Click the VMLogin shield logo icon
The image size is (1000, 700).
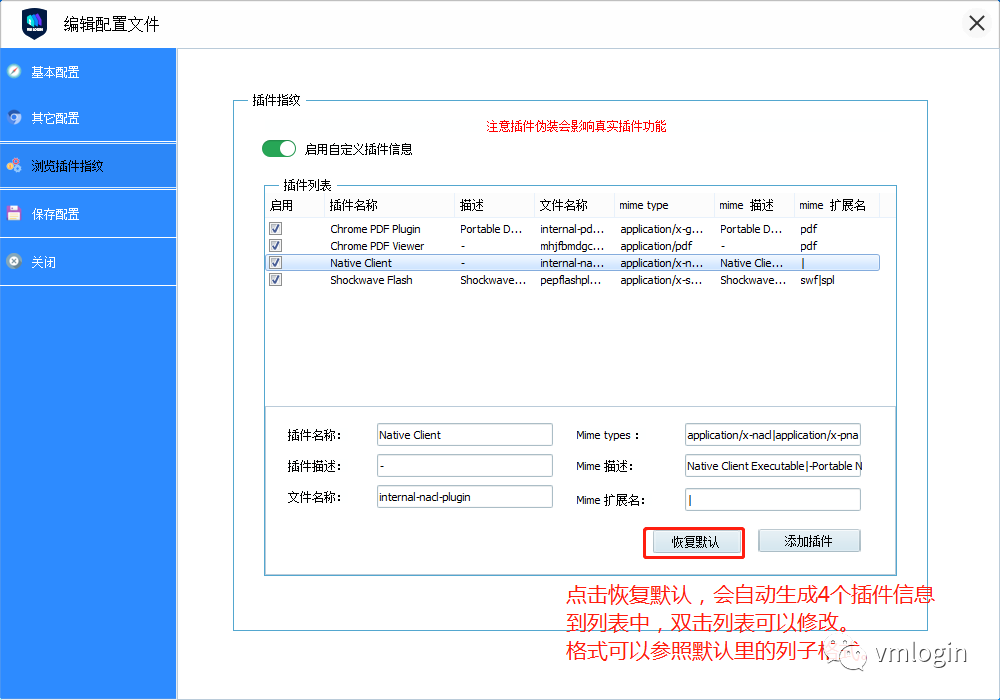pyautogui.click(x=34, y=23)
